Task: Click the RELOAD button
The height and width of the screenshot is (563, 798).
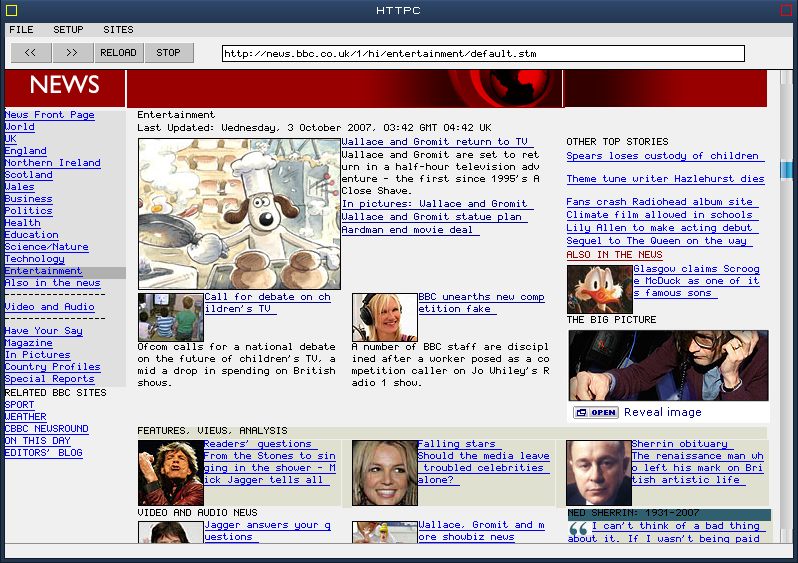Action: point(119,52)
